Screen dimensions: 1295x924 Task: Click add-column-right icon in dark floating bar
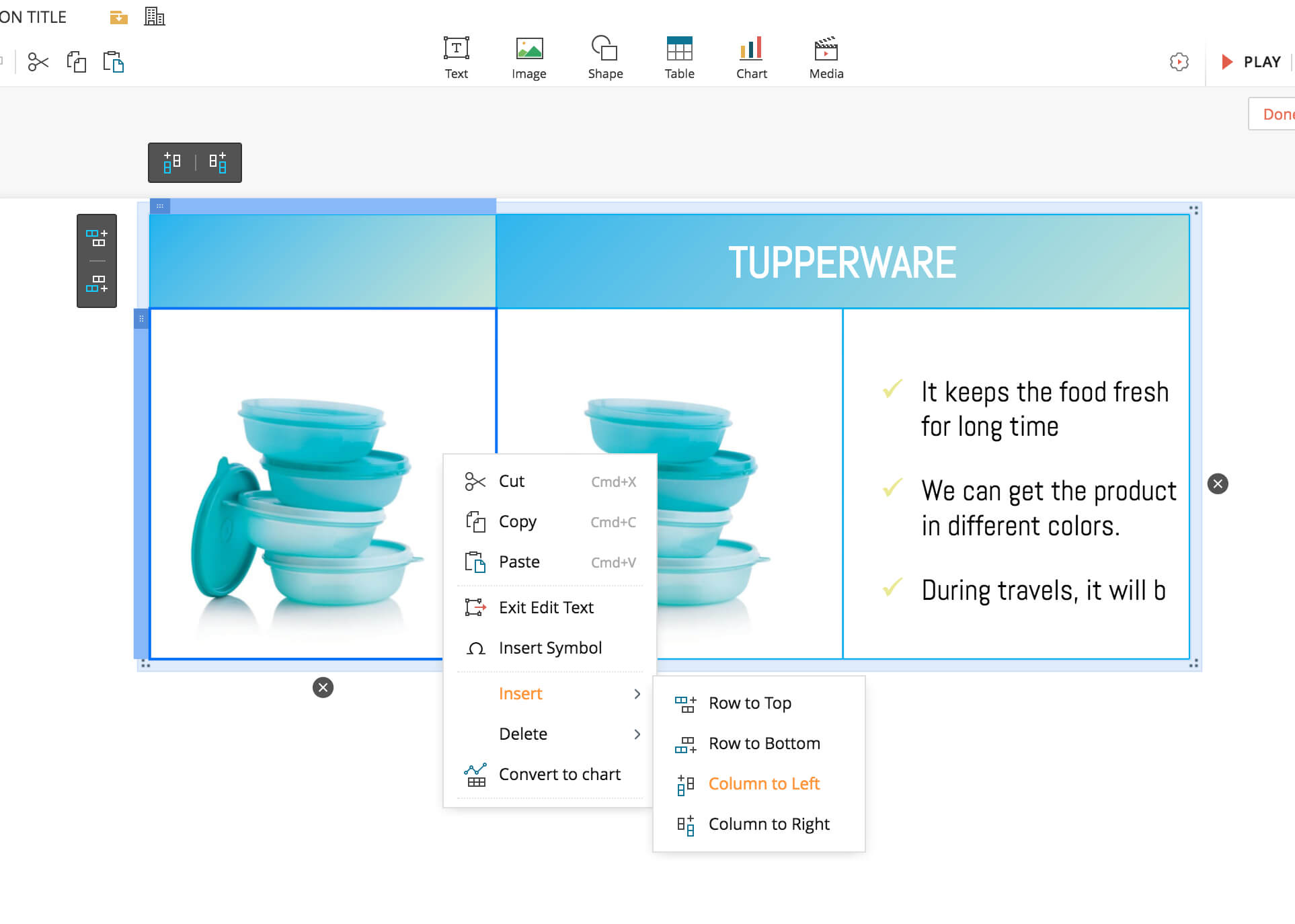point(217,162)
